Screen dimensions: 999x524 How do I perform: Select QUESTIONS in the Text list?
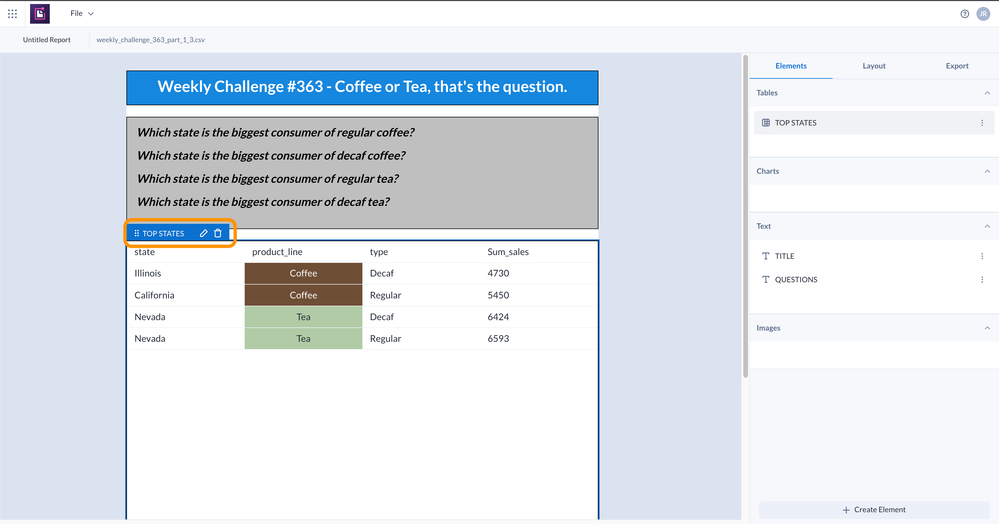[873, 279]
